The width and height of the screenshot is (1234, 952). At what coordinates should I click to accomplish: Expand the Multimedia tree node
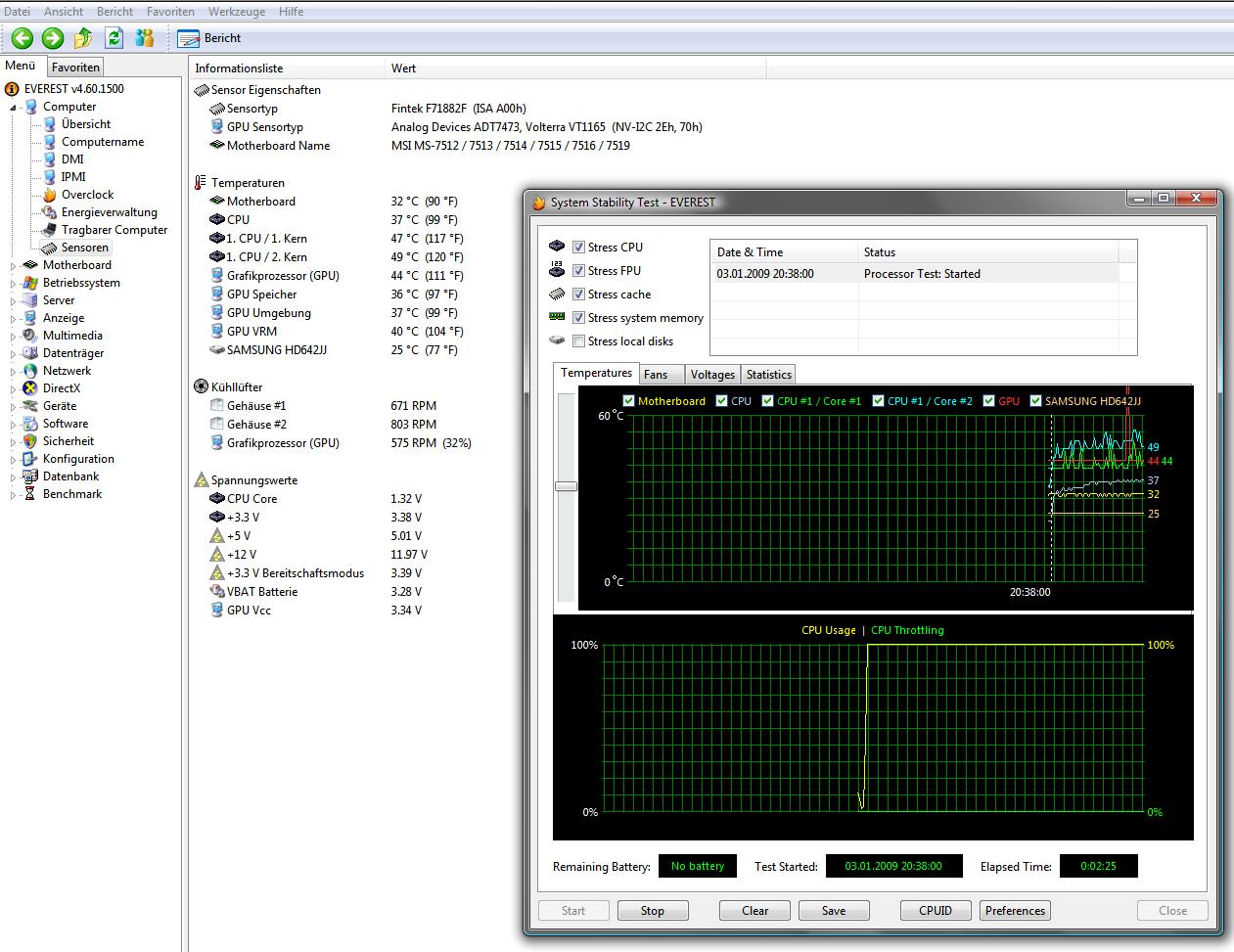point(14,337)
